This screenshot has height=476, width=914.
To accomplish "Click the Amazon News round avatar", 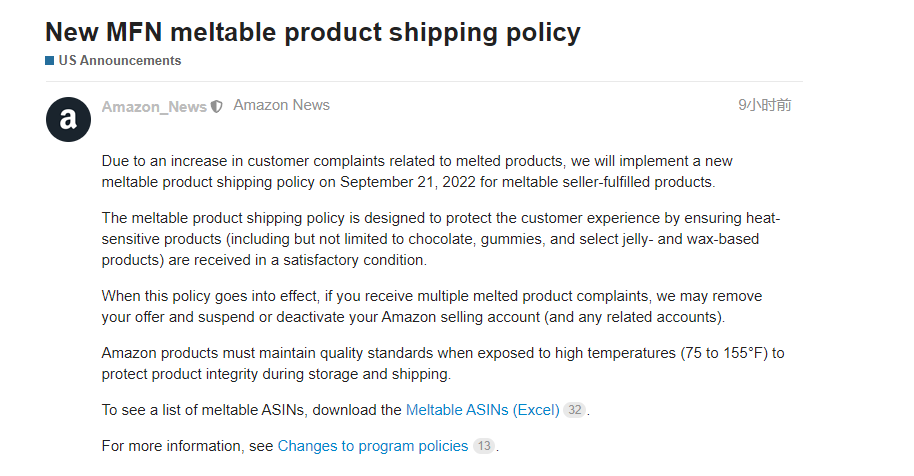I will point(68,121).
